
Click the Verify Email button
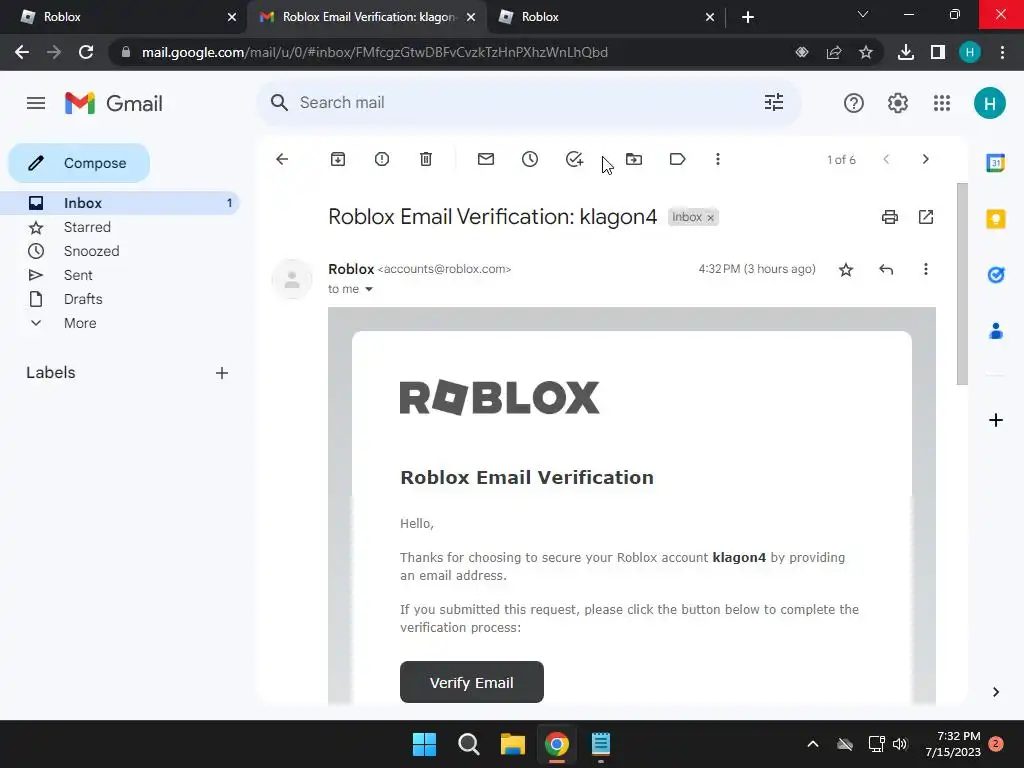(x=472, y=682)
